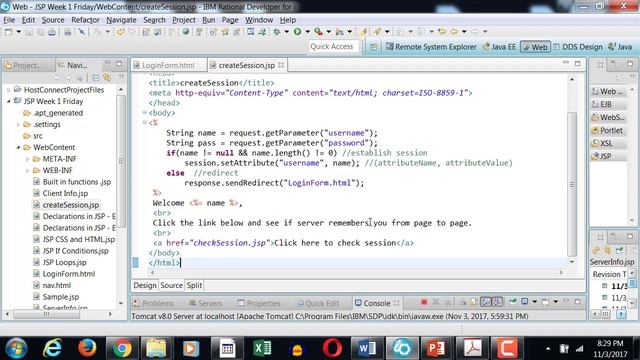Expand the .settings folder
Viewport: 640px width, 360px height.
(x=18, y=124)
